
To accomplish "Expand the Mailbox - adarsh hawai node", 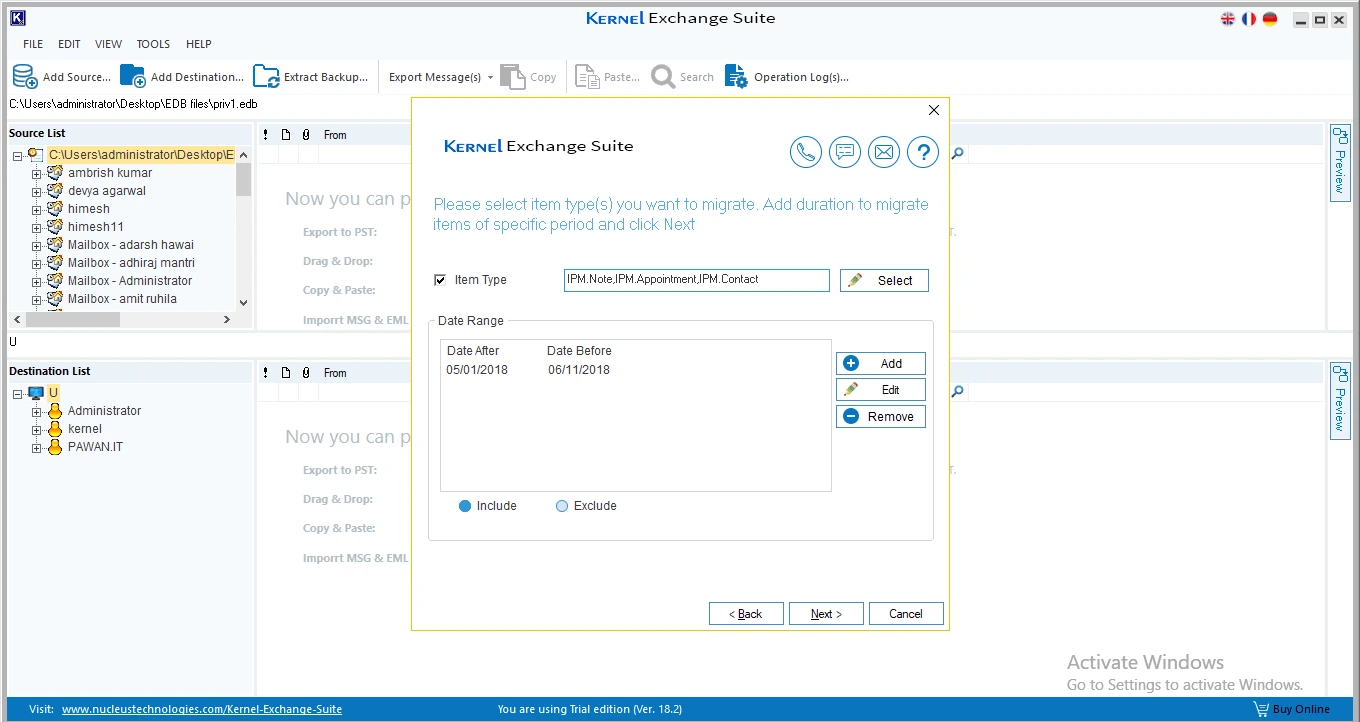I will point(37,246).
